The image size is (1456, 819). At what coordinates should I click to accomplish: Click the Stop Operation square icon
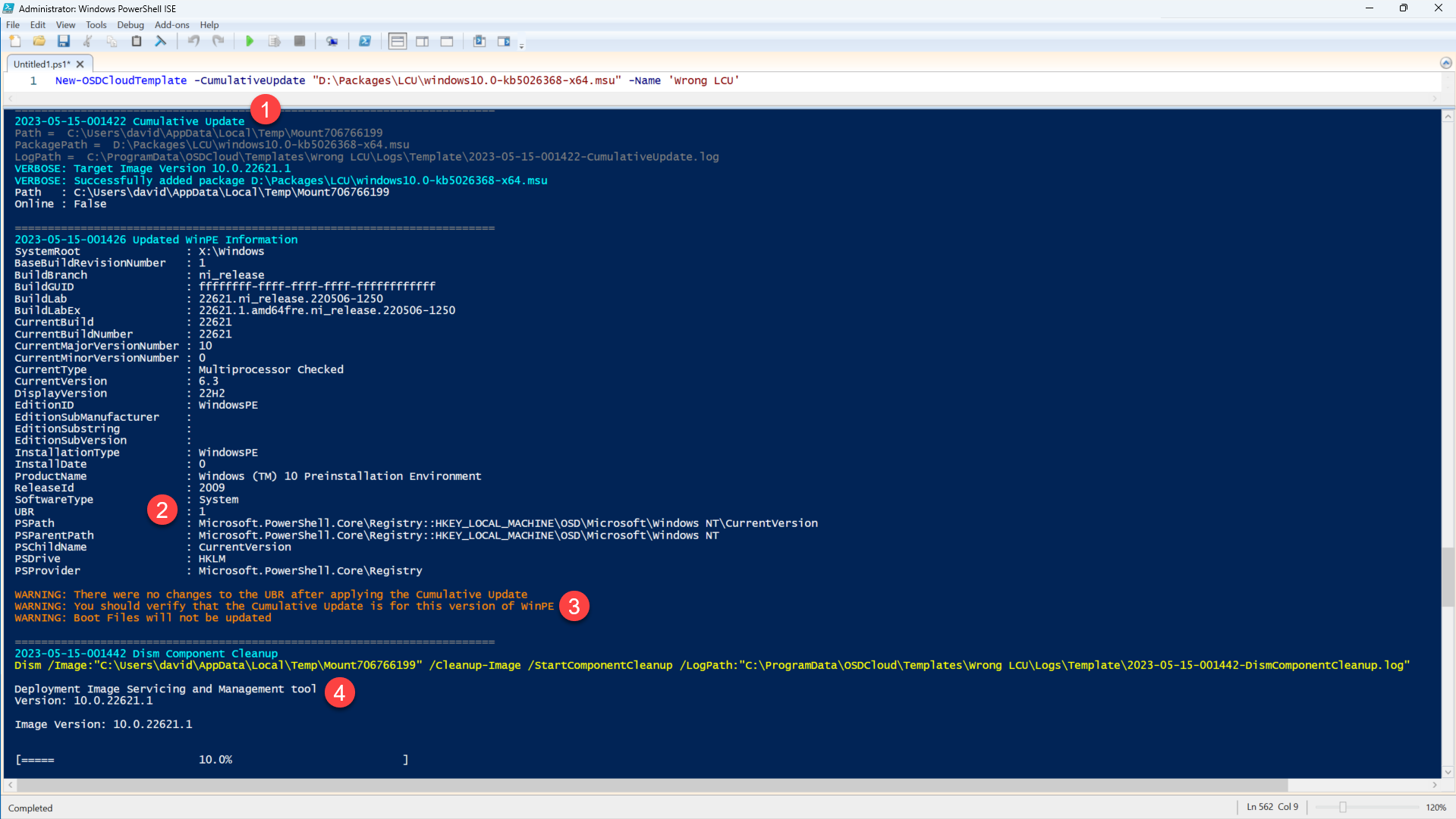[300, 42]
